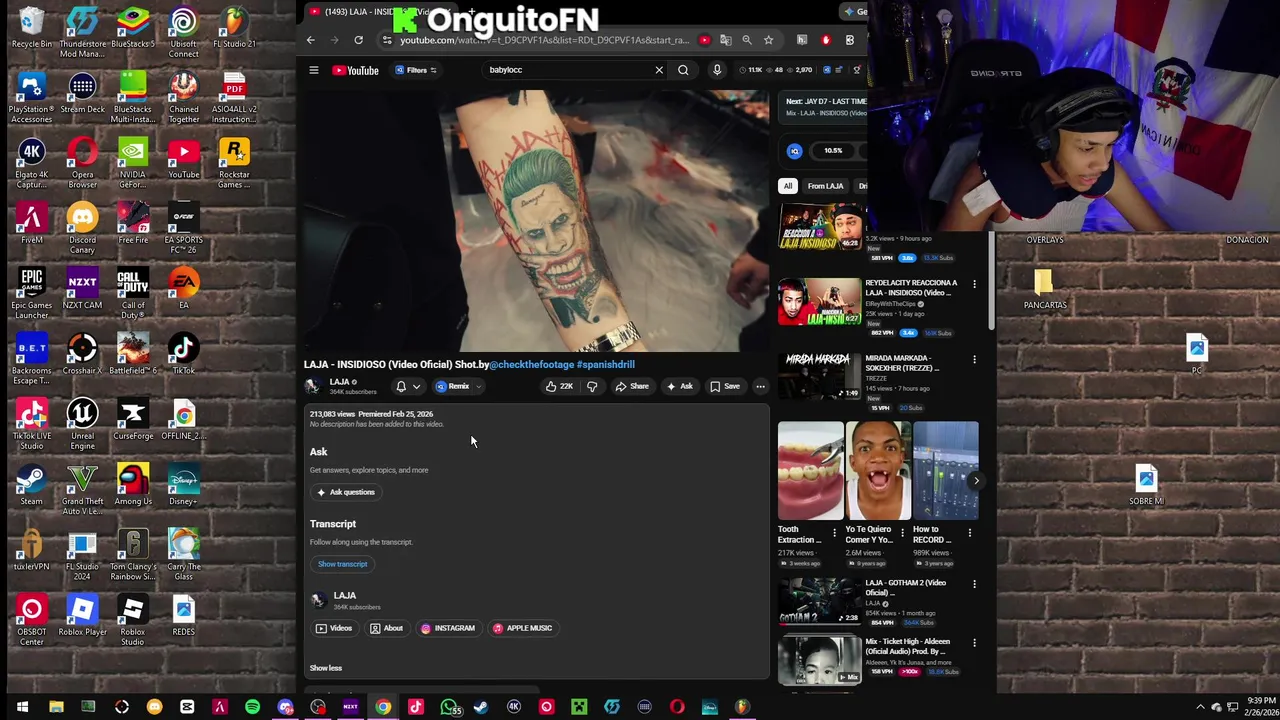Like the video with 22K thumbs up
This screenshot has height=720, width=1280.
pyautogui.click(x=559, y=386)
